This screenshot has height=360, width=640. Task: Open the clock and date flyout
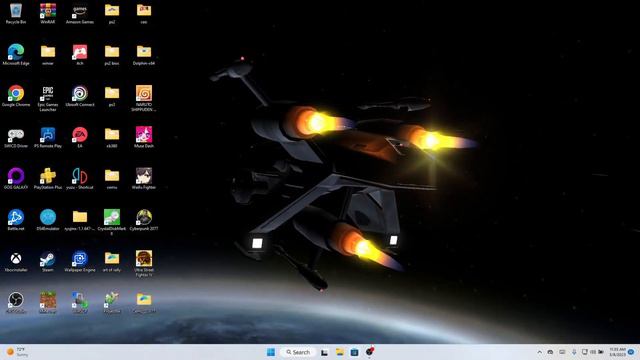618,352
